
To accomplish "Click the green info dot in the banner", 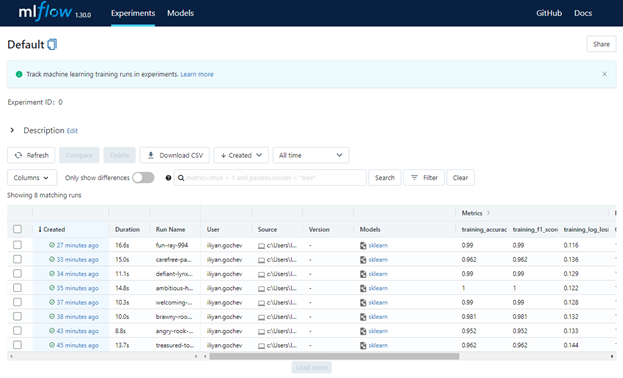I will point(19,74).
